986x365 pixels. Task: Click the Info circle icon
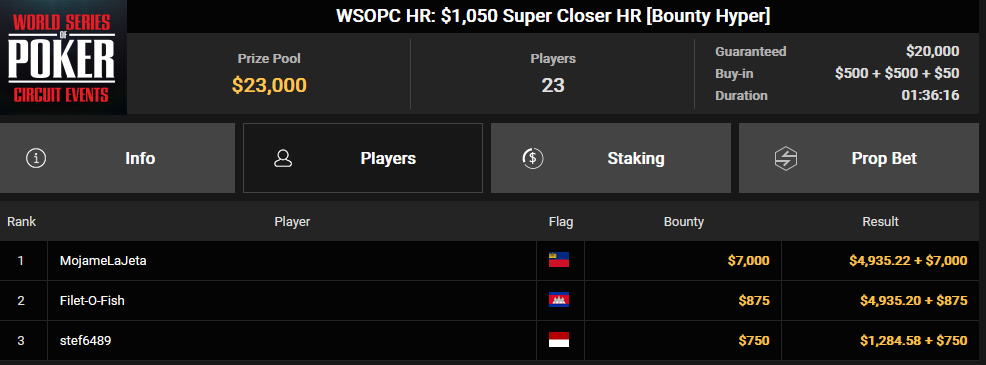pos(36,158)
